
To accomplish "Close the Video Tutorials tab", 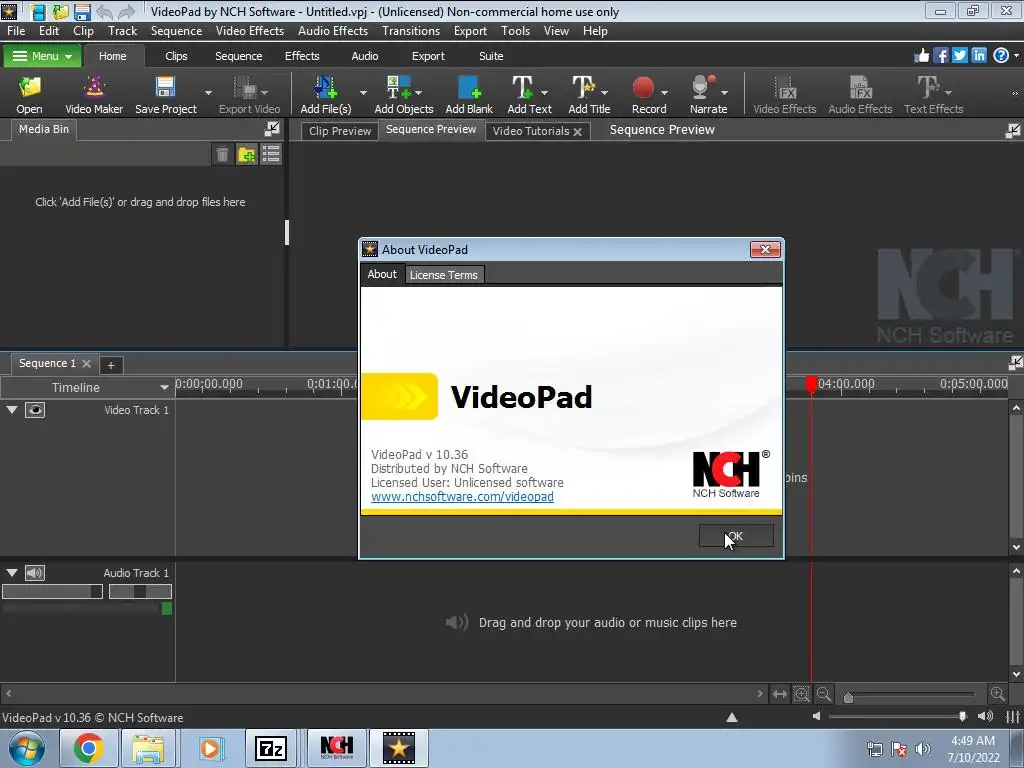I will [x=577, y=131].
